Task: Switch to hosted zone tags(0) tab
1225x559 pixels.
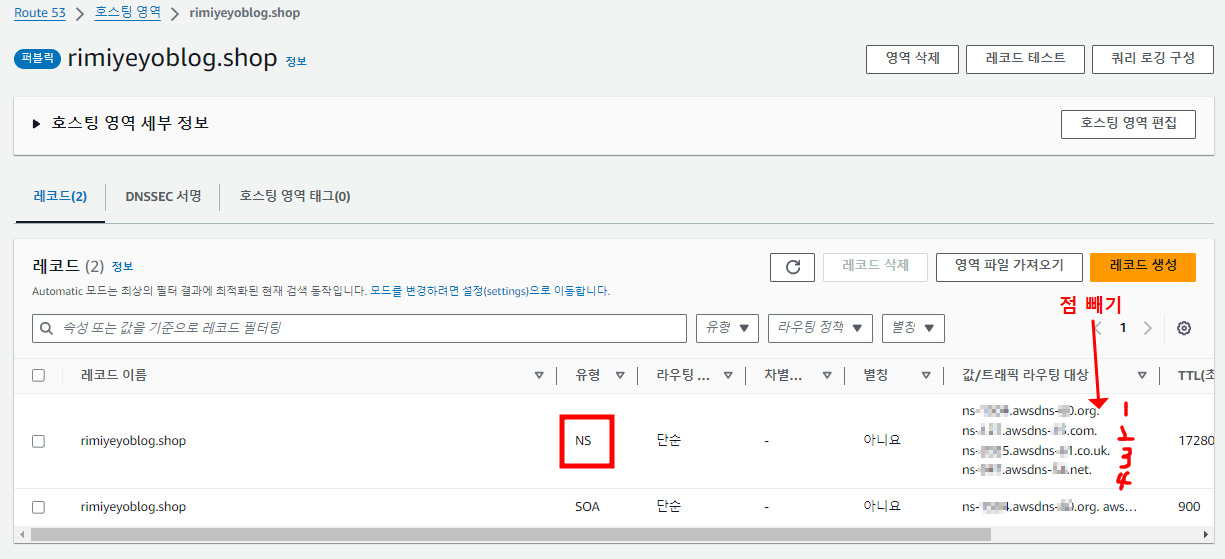Action: (x=295, y=196)
